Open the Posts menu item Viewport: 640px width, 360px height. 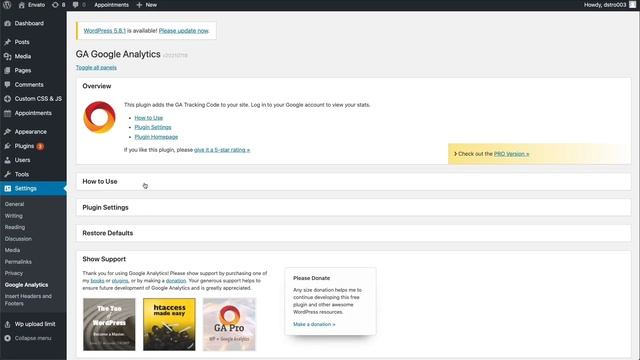[x=22, y=42]
